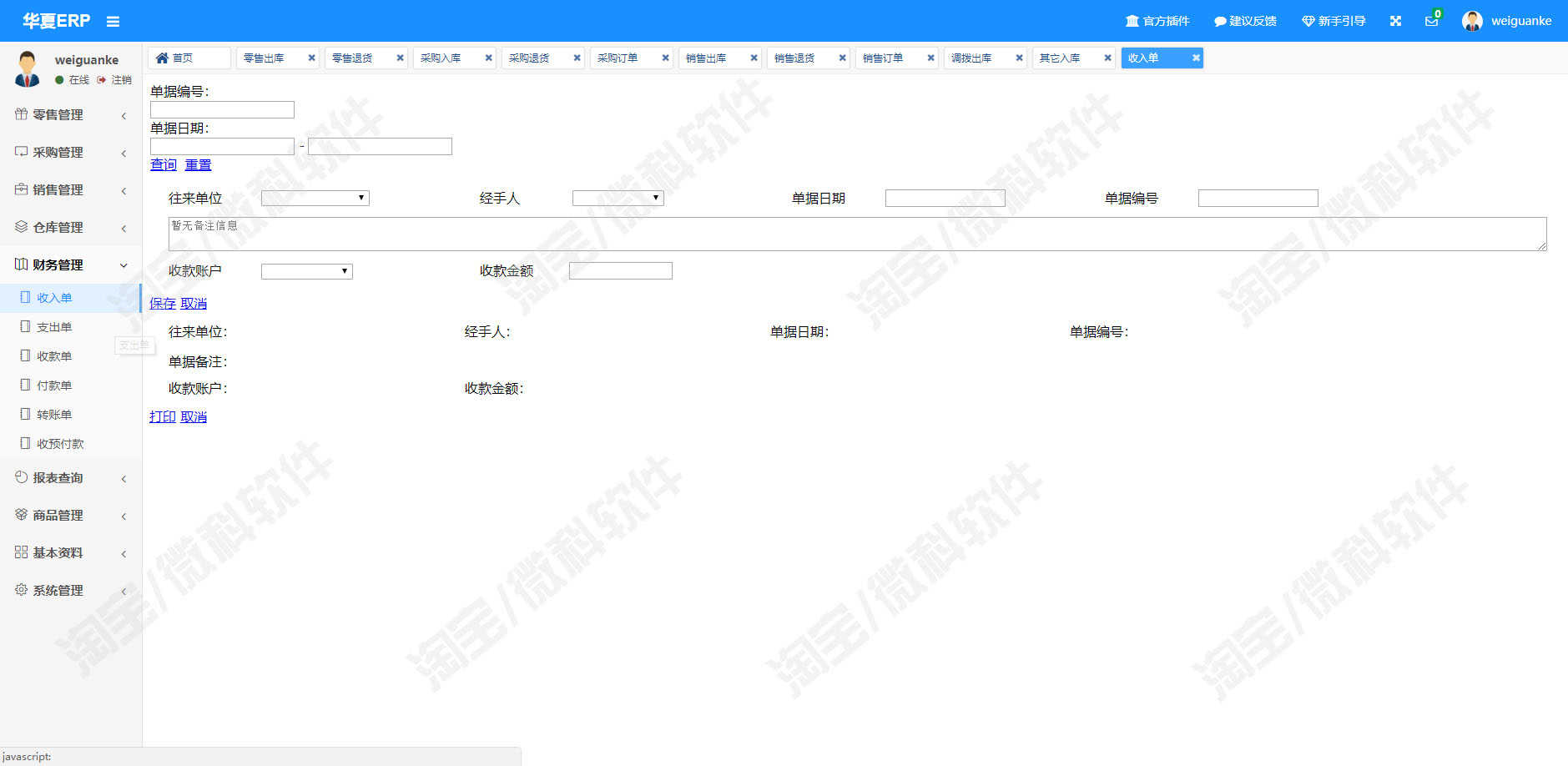Screen dimensions: 1568x766
Task: Select 收款单 in sidebar
Action: [71, 356]
